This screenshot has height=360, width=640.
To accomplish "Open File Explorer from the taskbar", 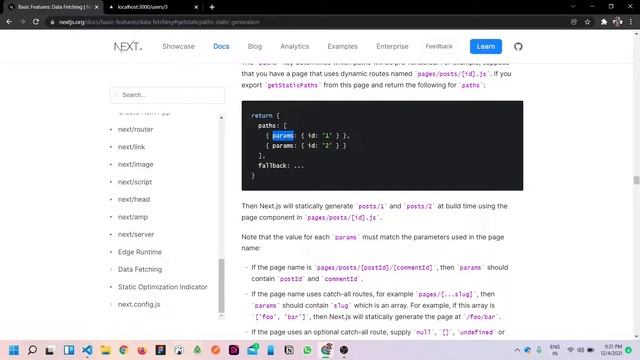I will 105,350.
